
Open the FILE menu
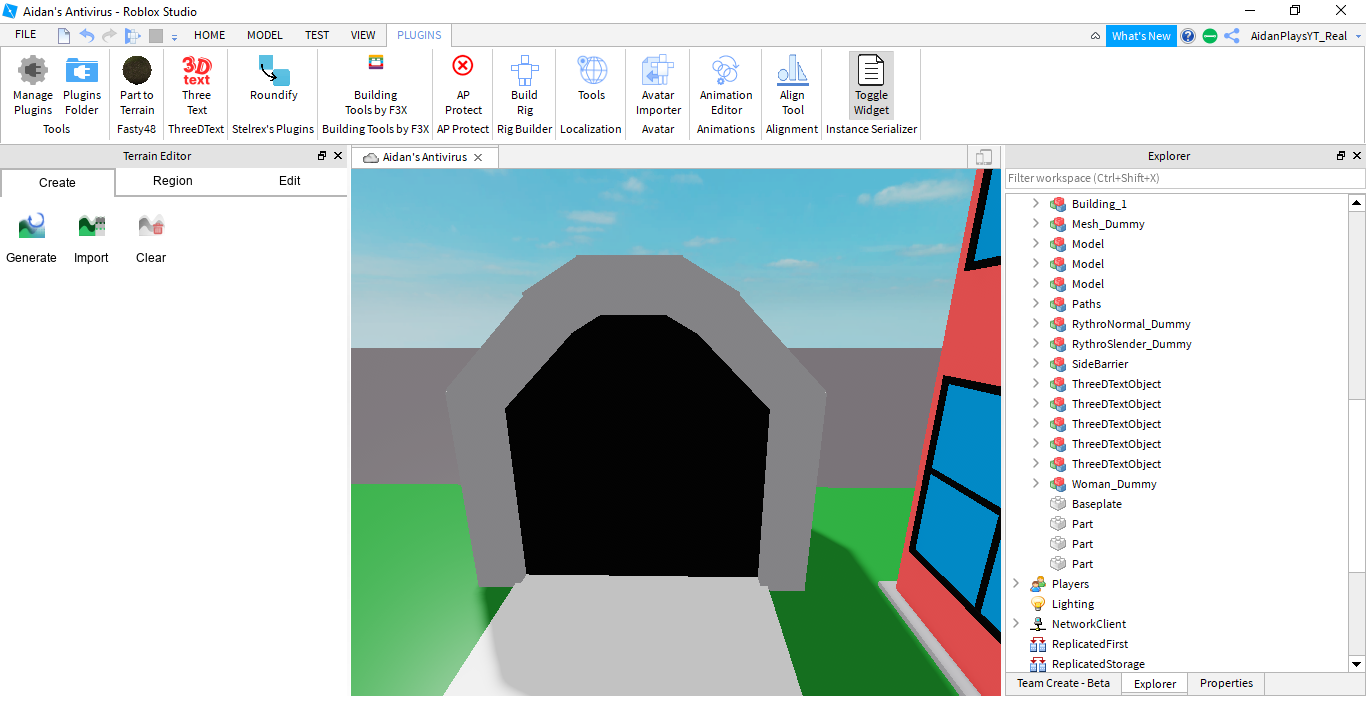pyautogui.click(x=25, y=35)
